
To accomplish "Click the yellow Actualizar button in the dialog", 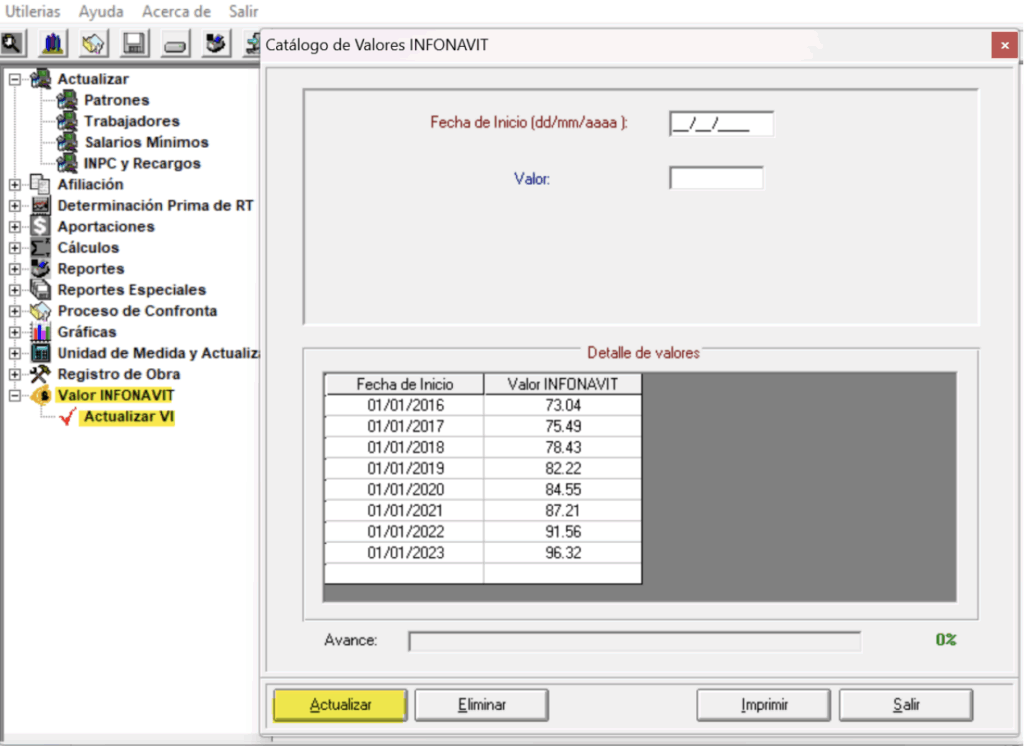I will coord(340,705).
